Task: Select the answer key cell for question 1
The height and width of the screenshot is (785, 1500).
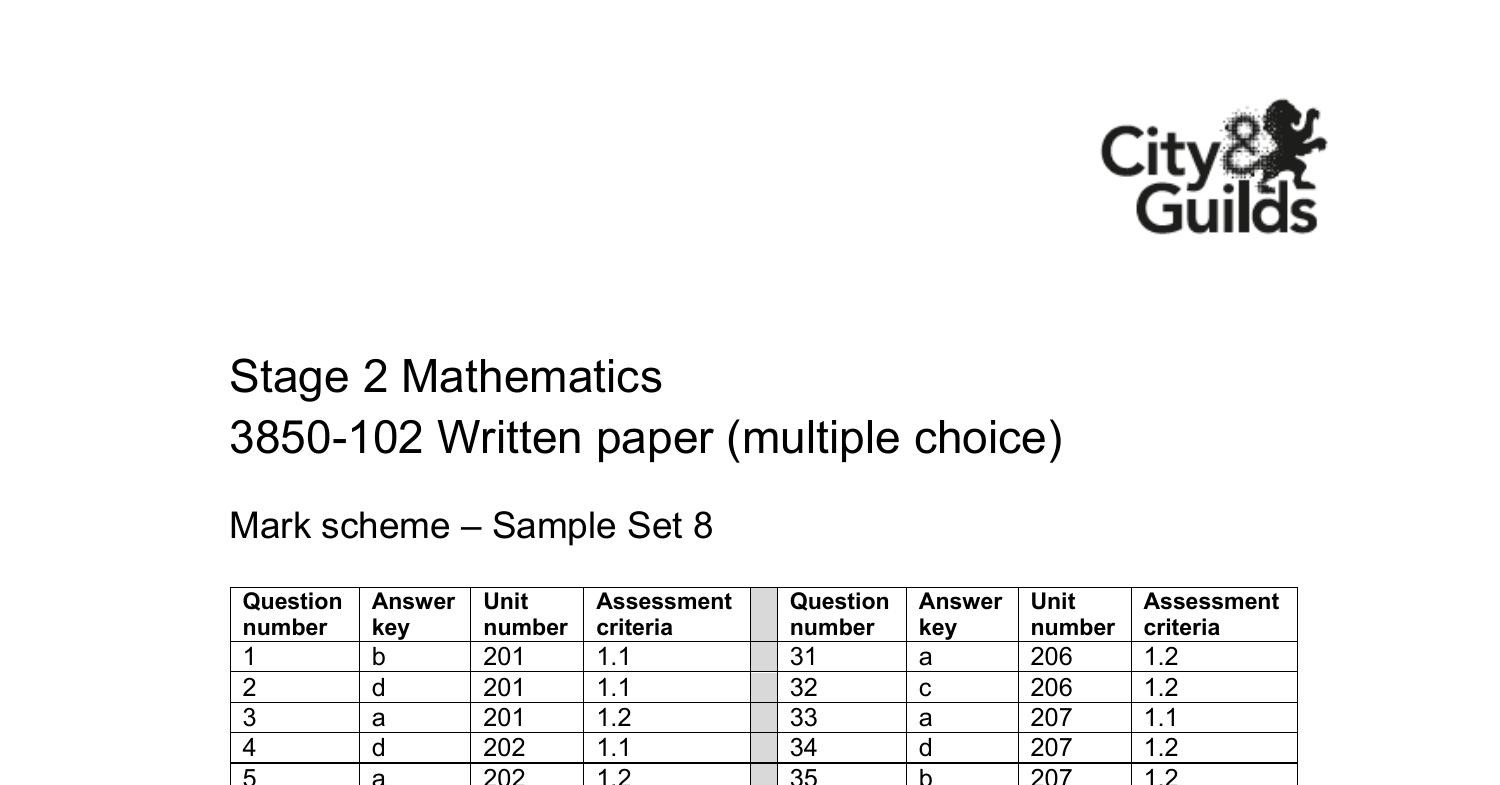Action: [x=414, y=657]
